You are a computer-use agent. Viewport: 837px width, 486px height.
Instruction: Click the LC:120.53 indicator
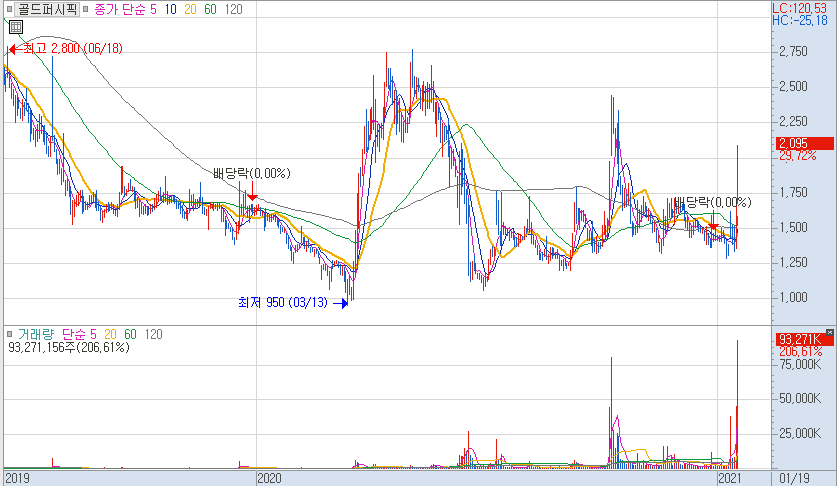tap(800, 8)
